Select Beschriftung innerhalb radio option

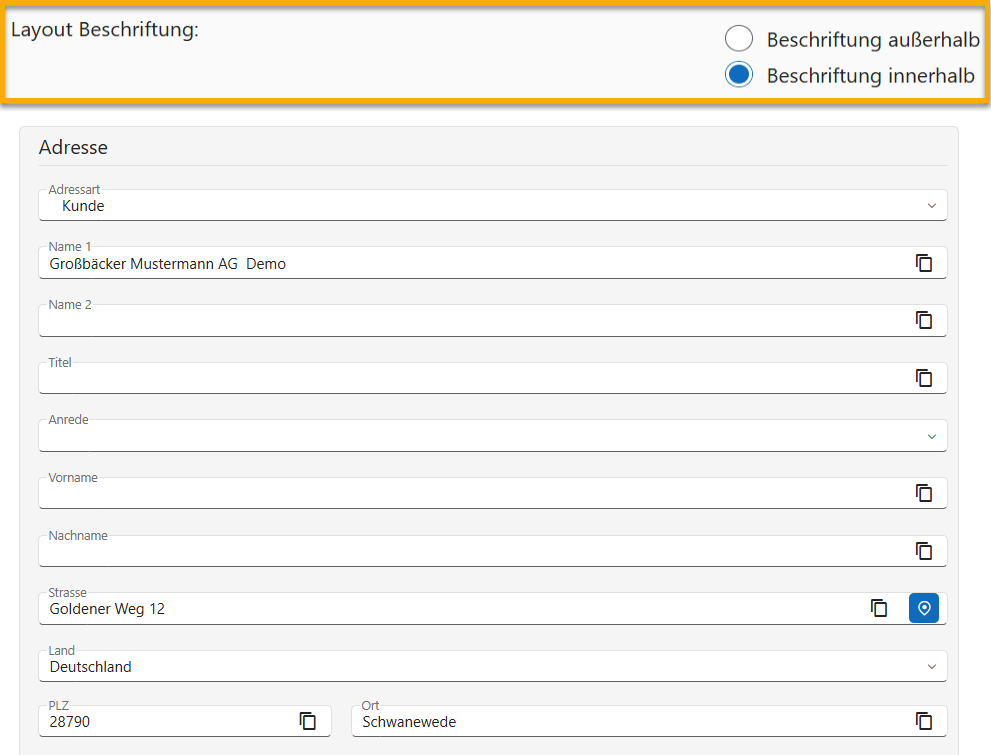[x=739, y=75]
